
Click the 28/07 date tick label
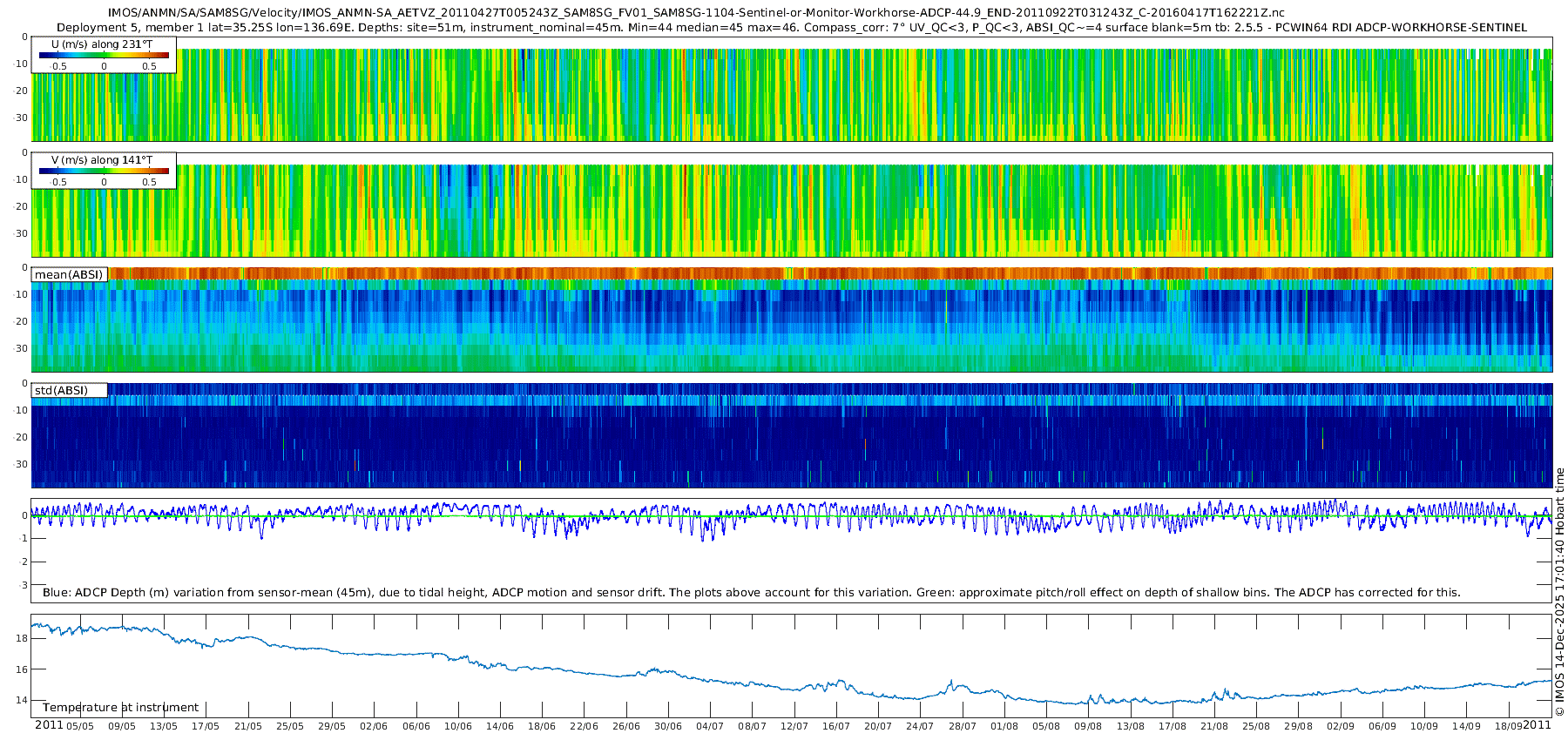click(962, 726)
